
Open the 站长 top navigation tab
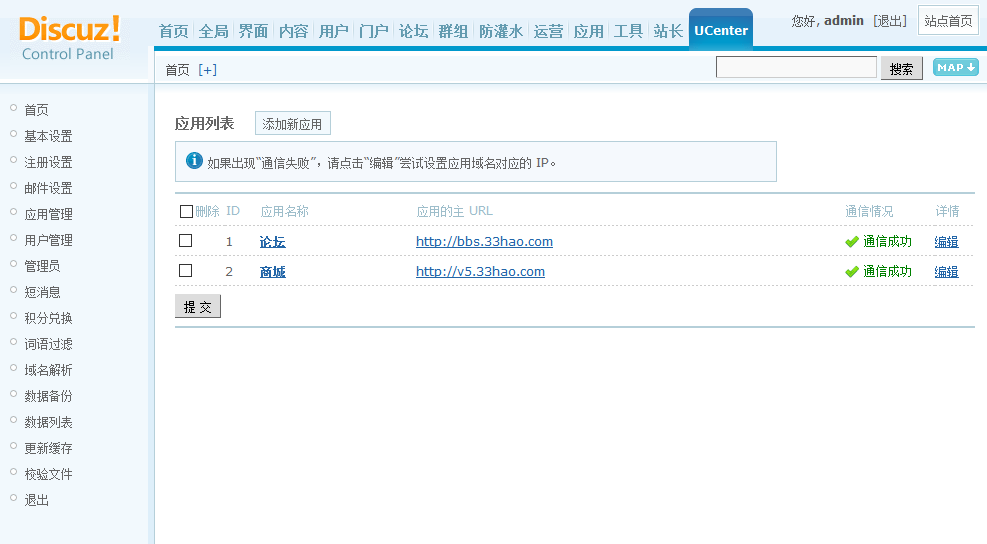[668, 31]
